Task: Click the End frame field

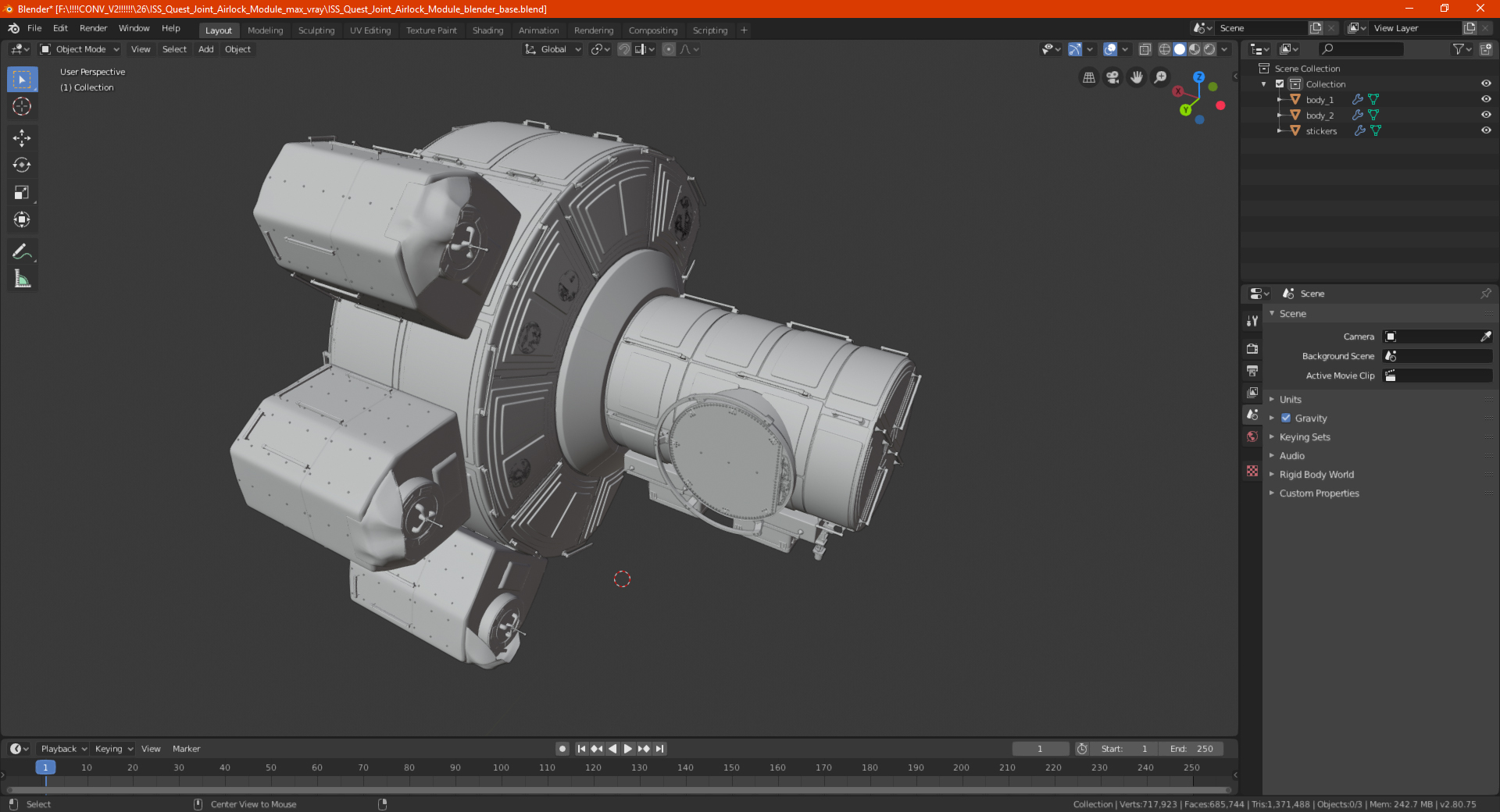Action: pos(1191,749)
